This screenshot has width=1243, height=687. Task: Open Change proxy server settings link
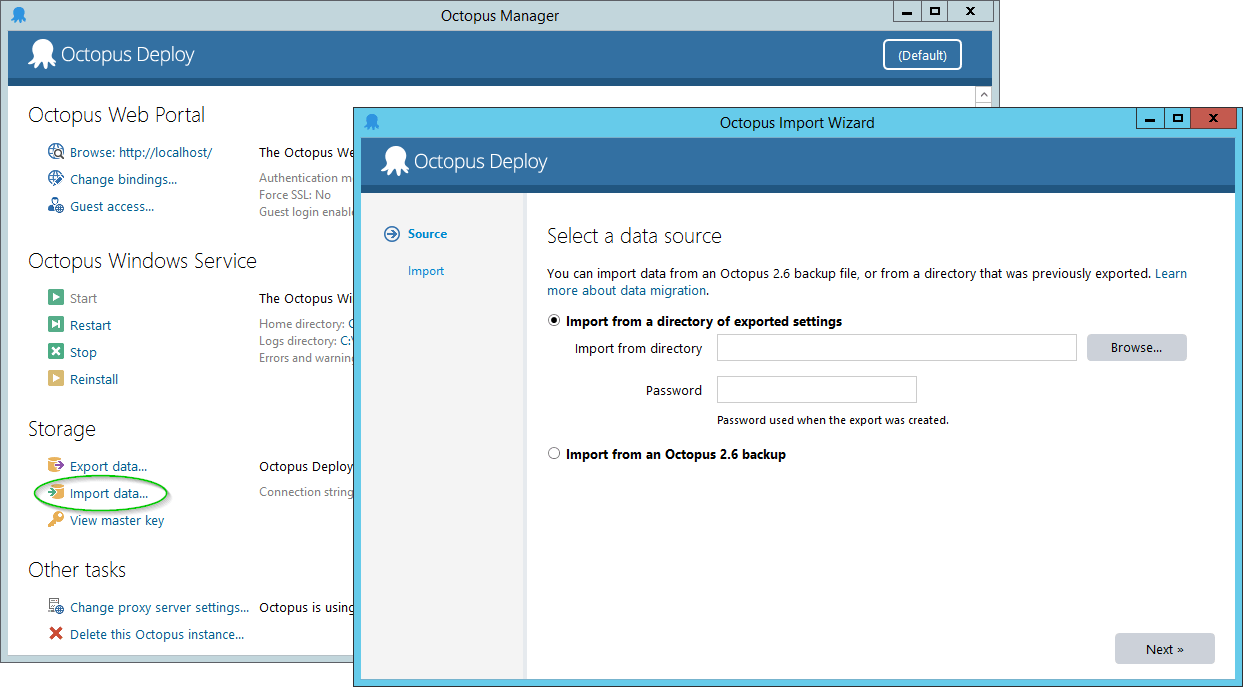(159, 607)
